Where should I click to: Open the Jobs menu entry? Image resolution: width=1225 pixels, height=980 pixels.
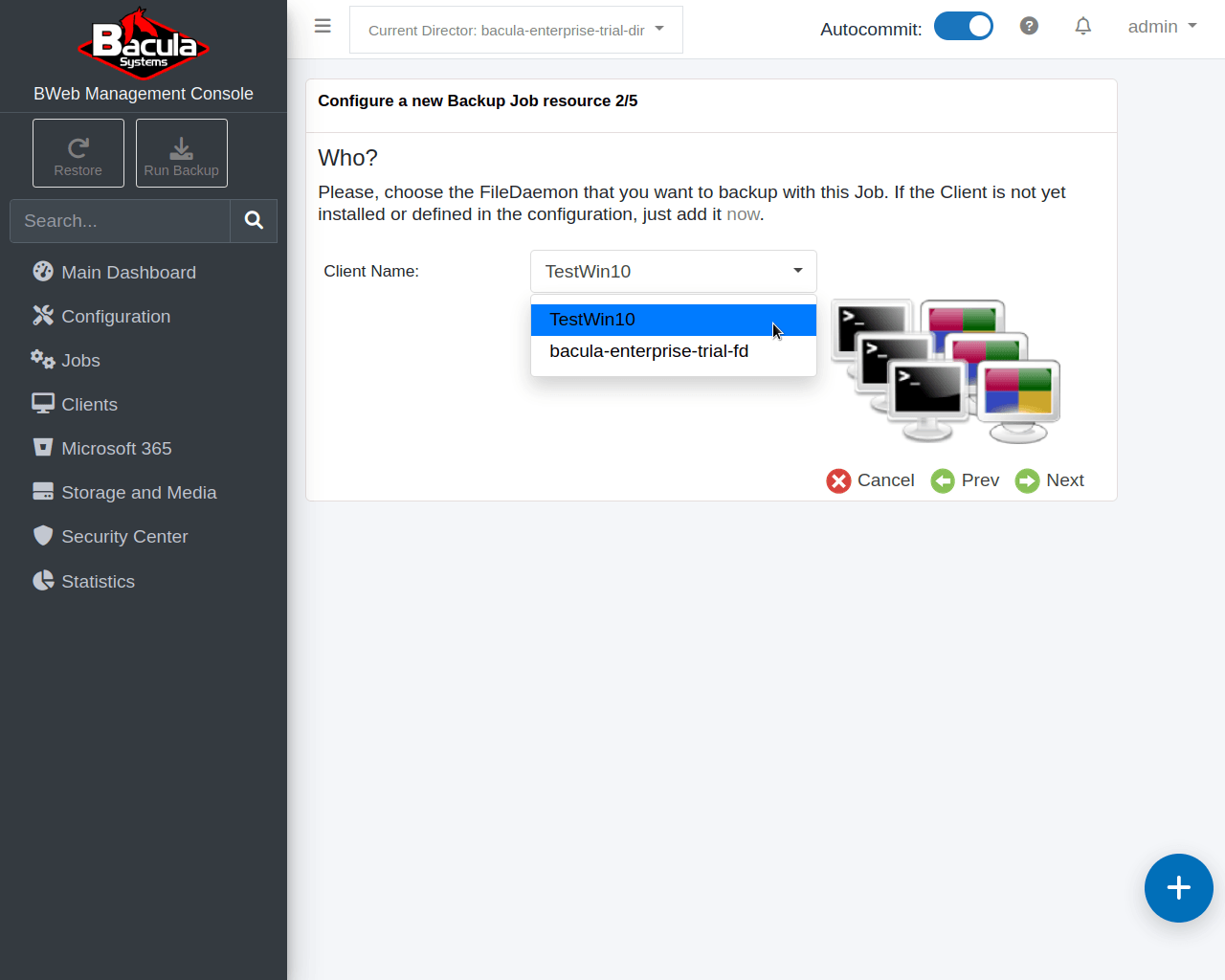click(x=80, y=361)
